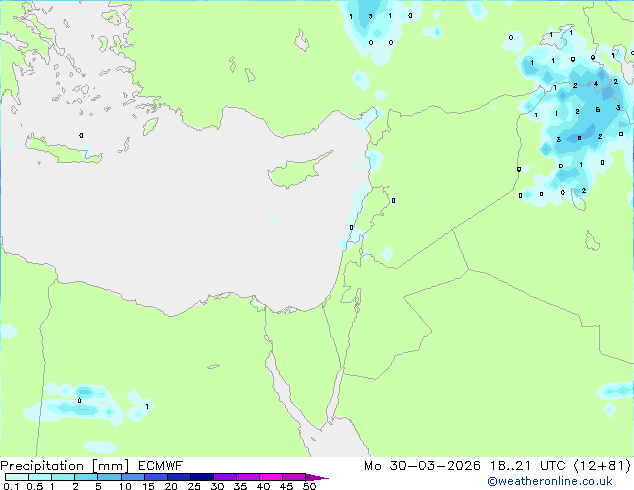Image resolution: width=634 pixels, height=490 pixels.
Task: Click the "30" legend scale label
Action: [x=217, y=486]
